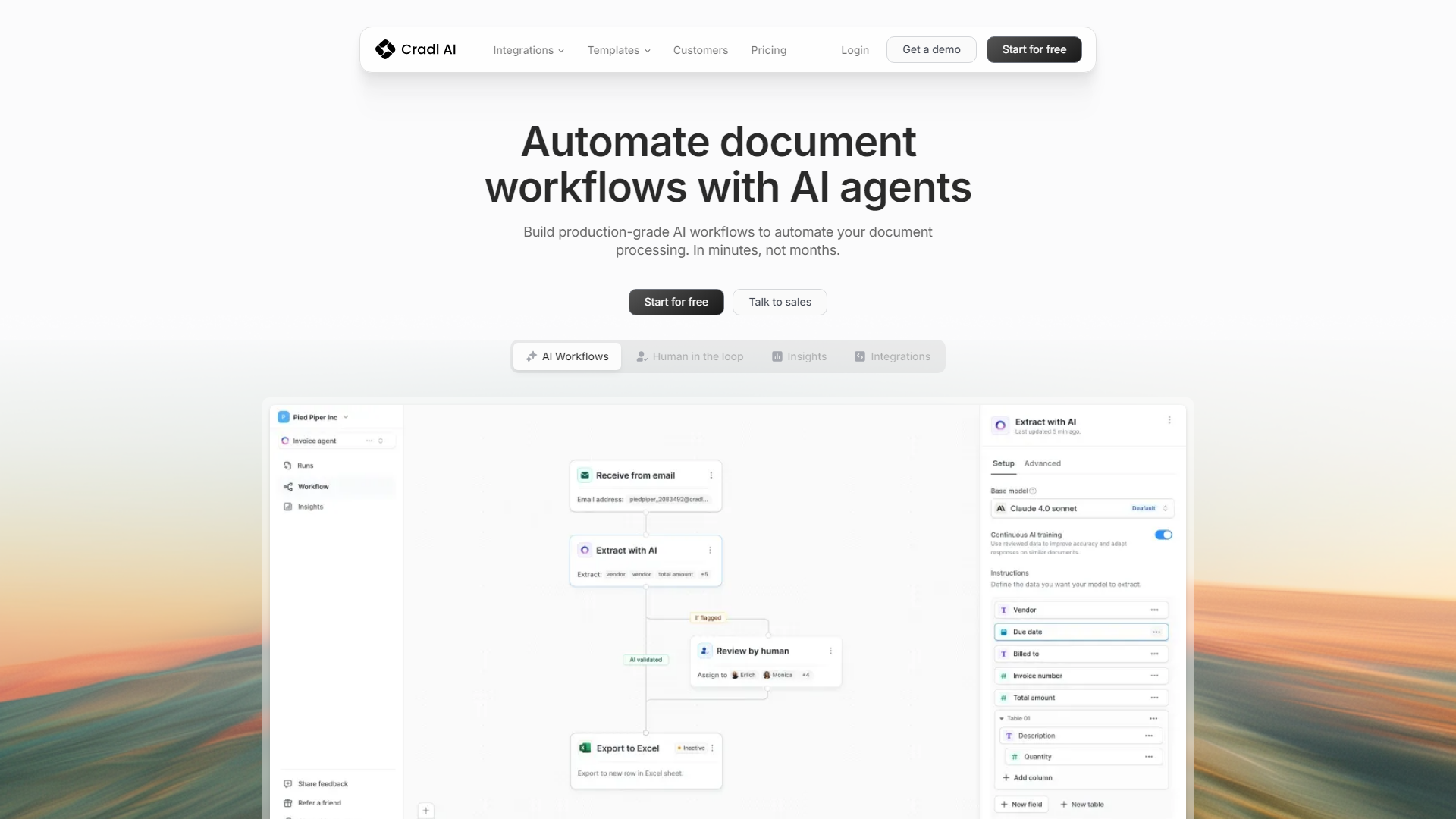Open the Claude 4.0 sonnet model dropdown
This screenshot has width=1456, height=819.
(1081, 508)
